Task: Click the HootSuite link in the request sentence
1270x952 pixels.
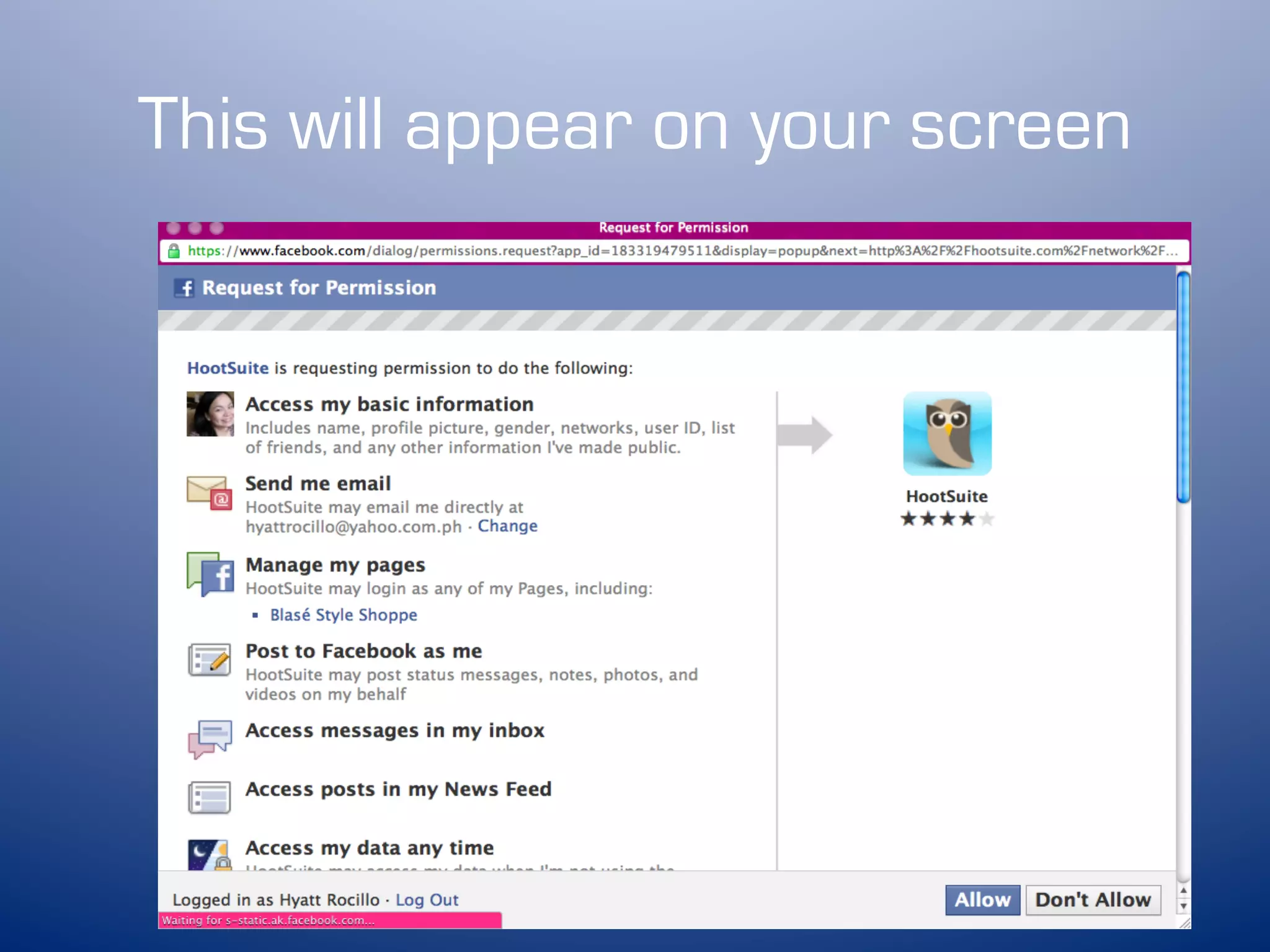Action: click(x=228, y=368)
